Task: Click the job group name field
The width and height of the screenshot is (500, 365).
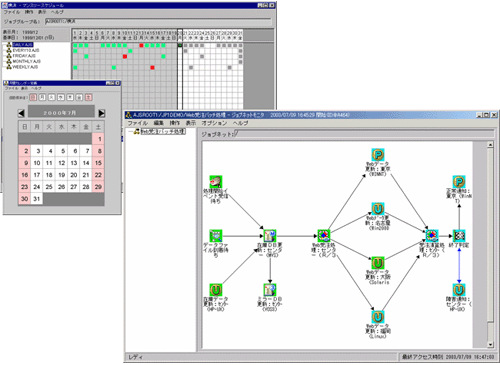Action: (x=158, y=21)
